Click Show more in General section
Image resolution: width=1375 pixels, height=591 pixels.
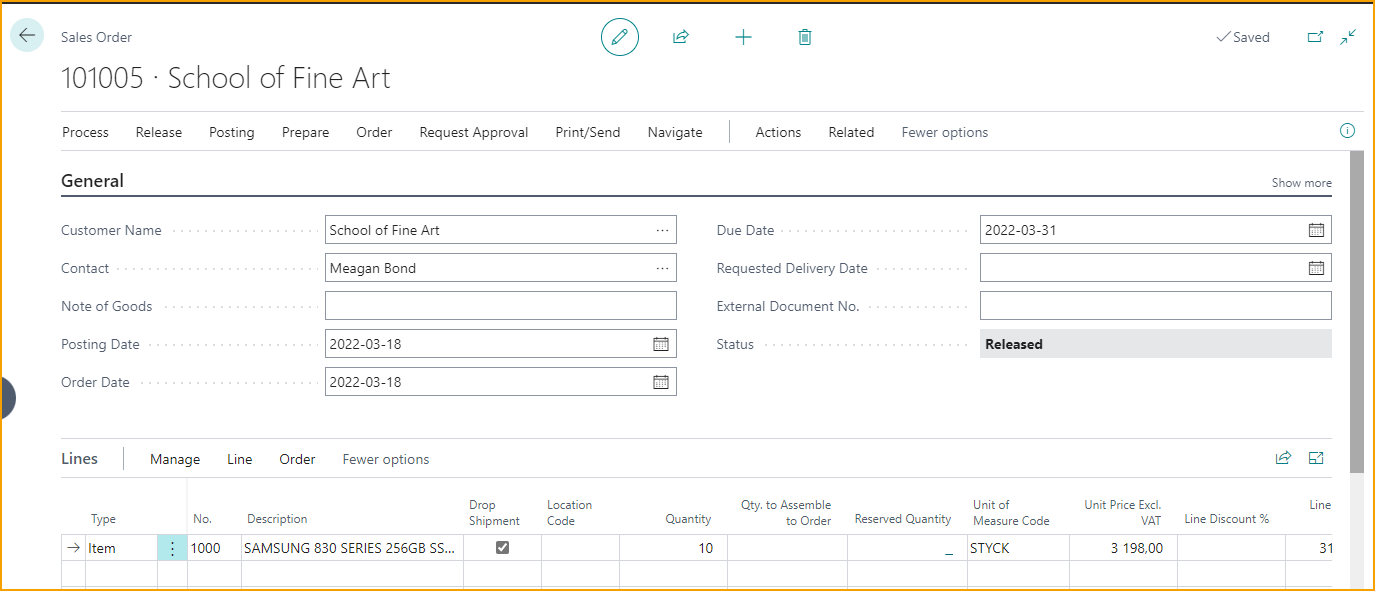click(1301, 183)
